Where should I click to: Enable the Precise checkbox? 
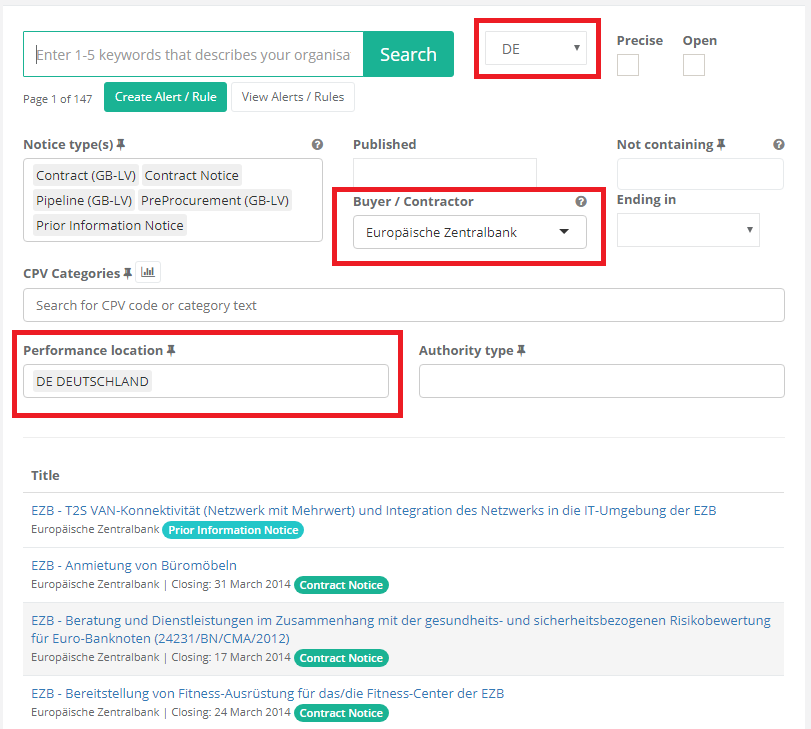point(628,65)
